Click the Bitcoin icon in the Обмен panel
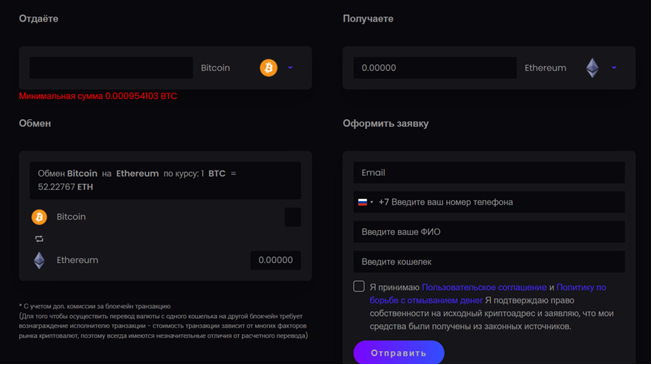Image resolution: width=652 pixels, height=365 pixels. pyautogui.click(x=39, y=217)
